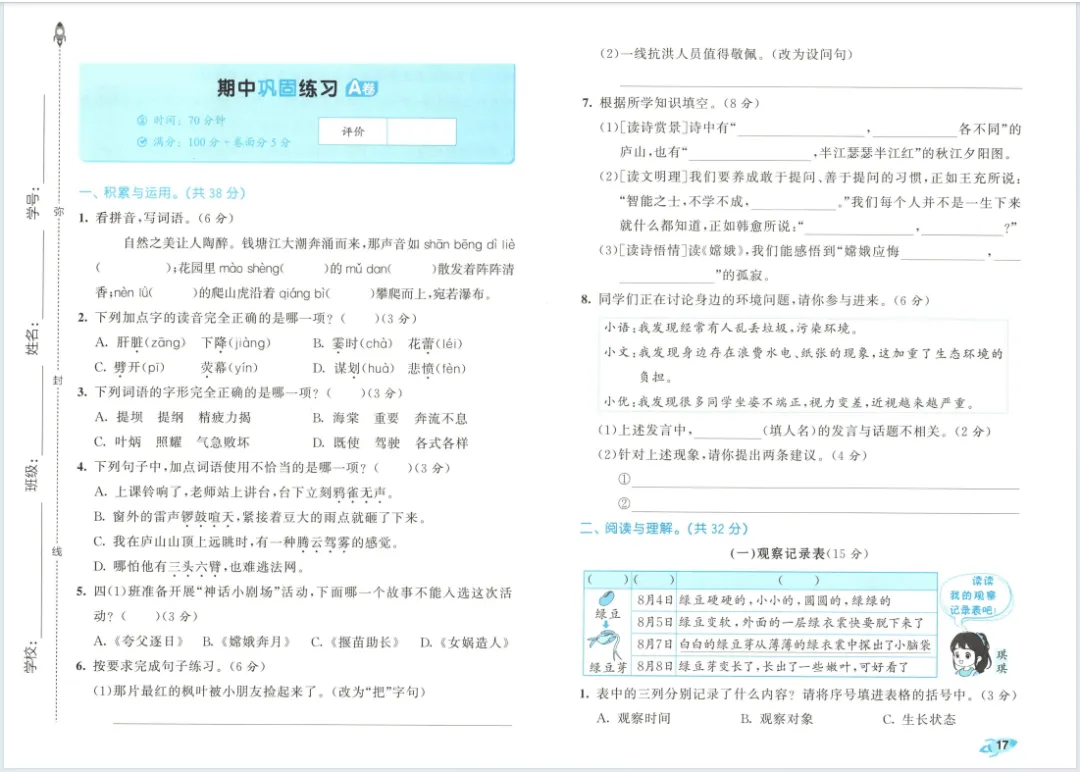Click the cartoon girl 琪琪 illustration
Viewport: 1080px width, 772px height.
pyautogui.click(x=970, y=653)
